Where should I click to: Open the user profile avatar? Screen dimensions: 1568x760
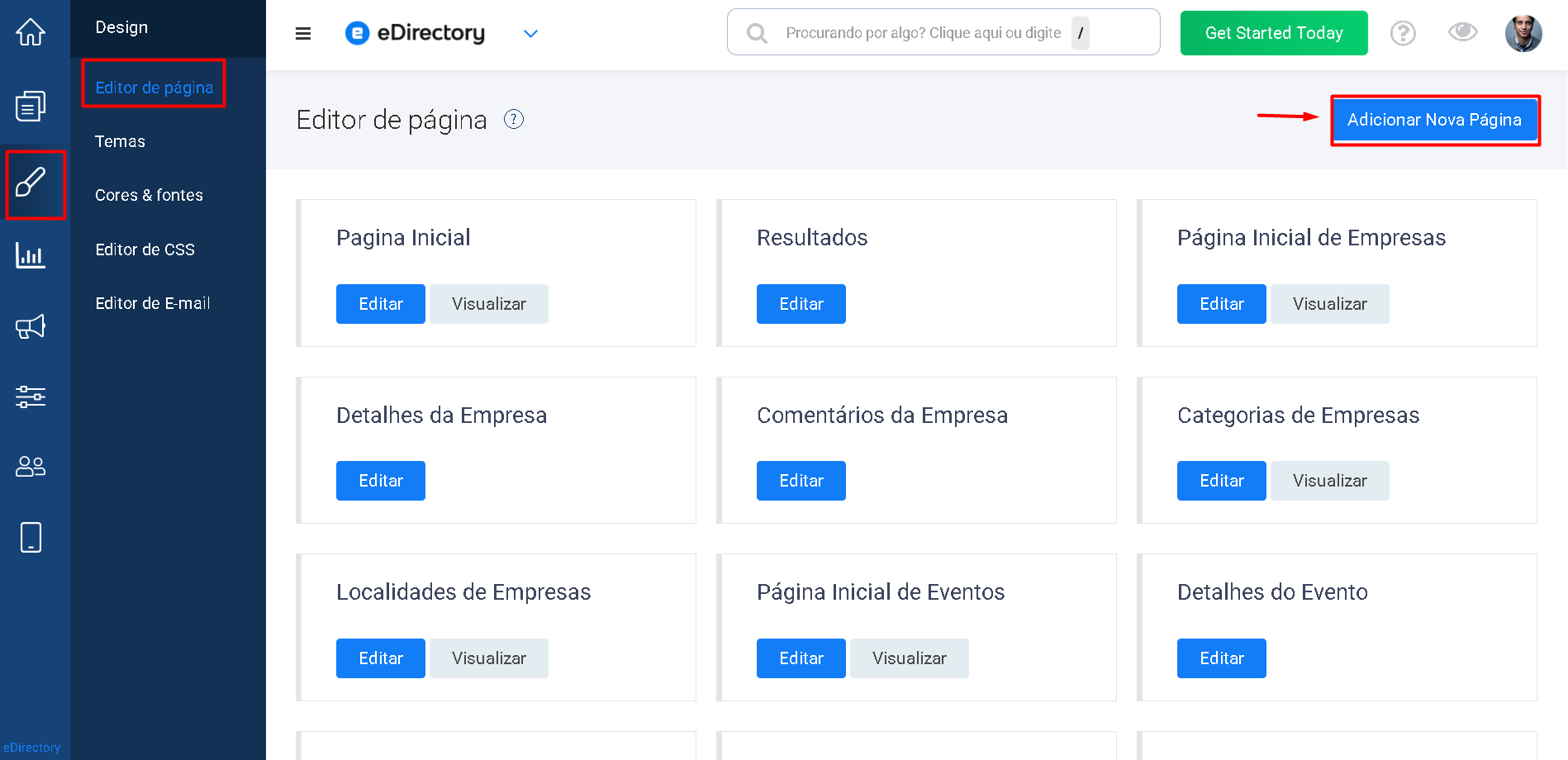pyautogui.click(x=1523, y=33)
